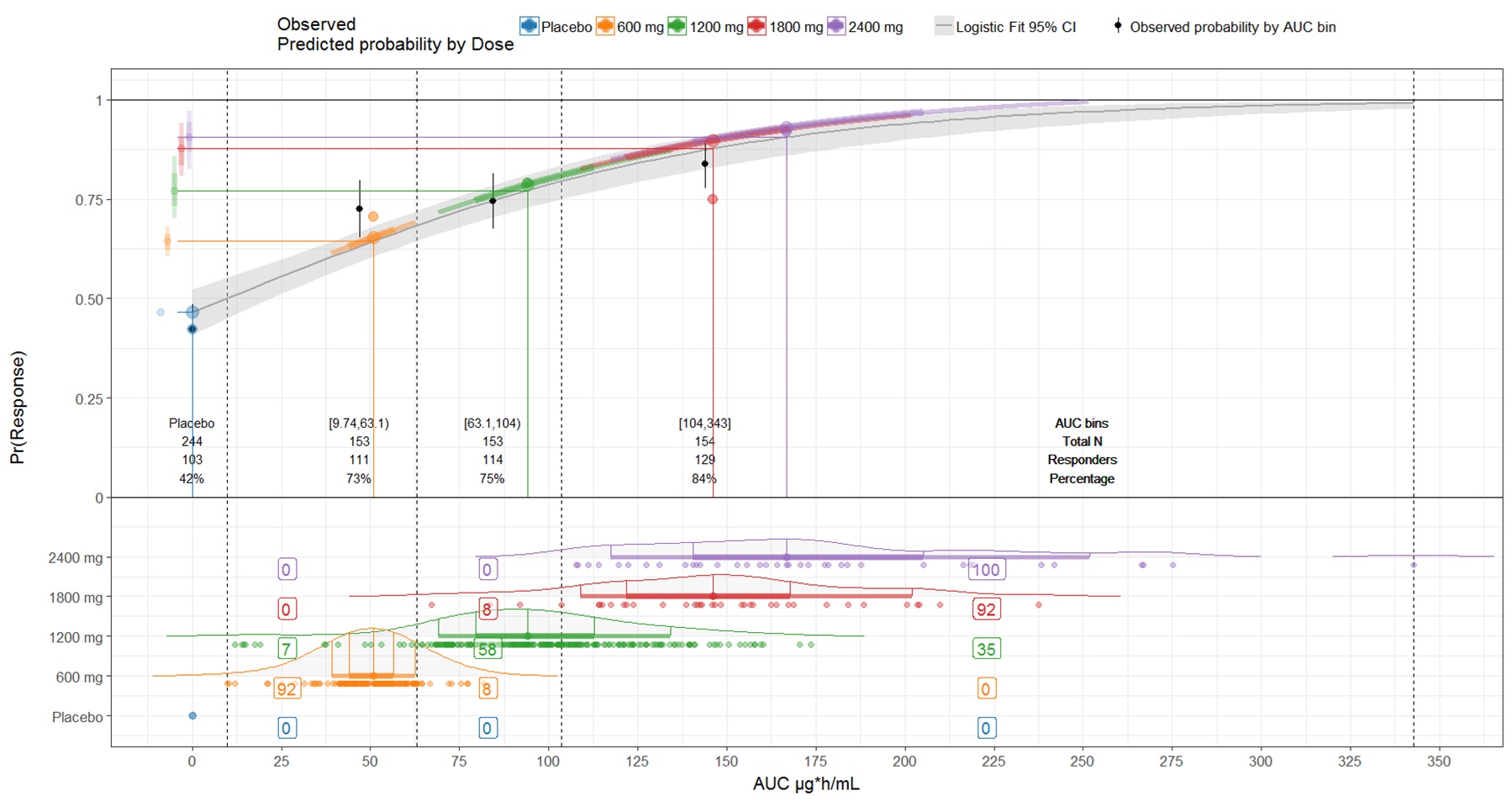Image resolution: width=1512 pixels, height=801 pixels.
Task: Click the orange 600 mg legend marker
Action: 604,27
